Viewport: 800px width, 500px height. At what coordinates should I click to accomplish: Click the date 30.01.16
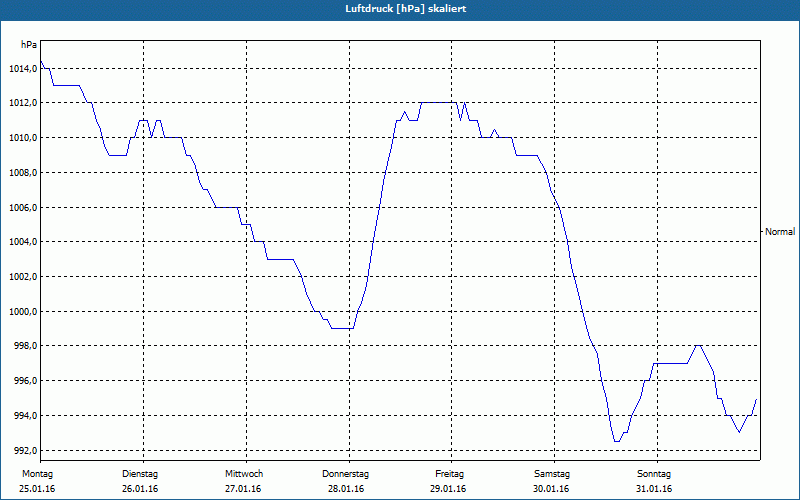[551, 489]
